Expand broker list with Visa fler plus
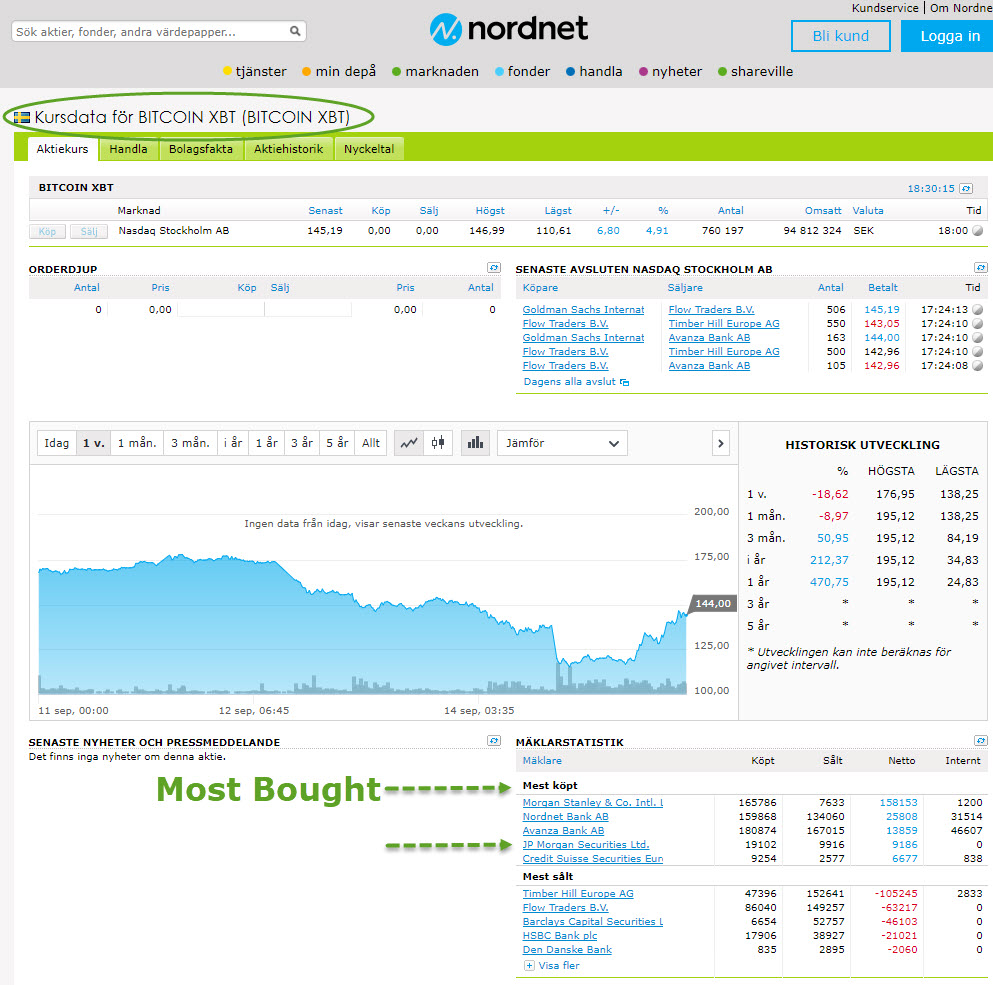Image resolution: width=993 pixels, height=985 pixels. [x=529, y=965]
